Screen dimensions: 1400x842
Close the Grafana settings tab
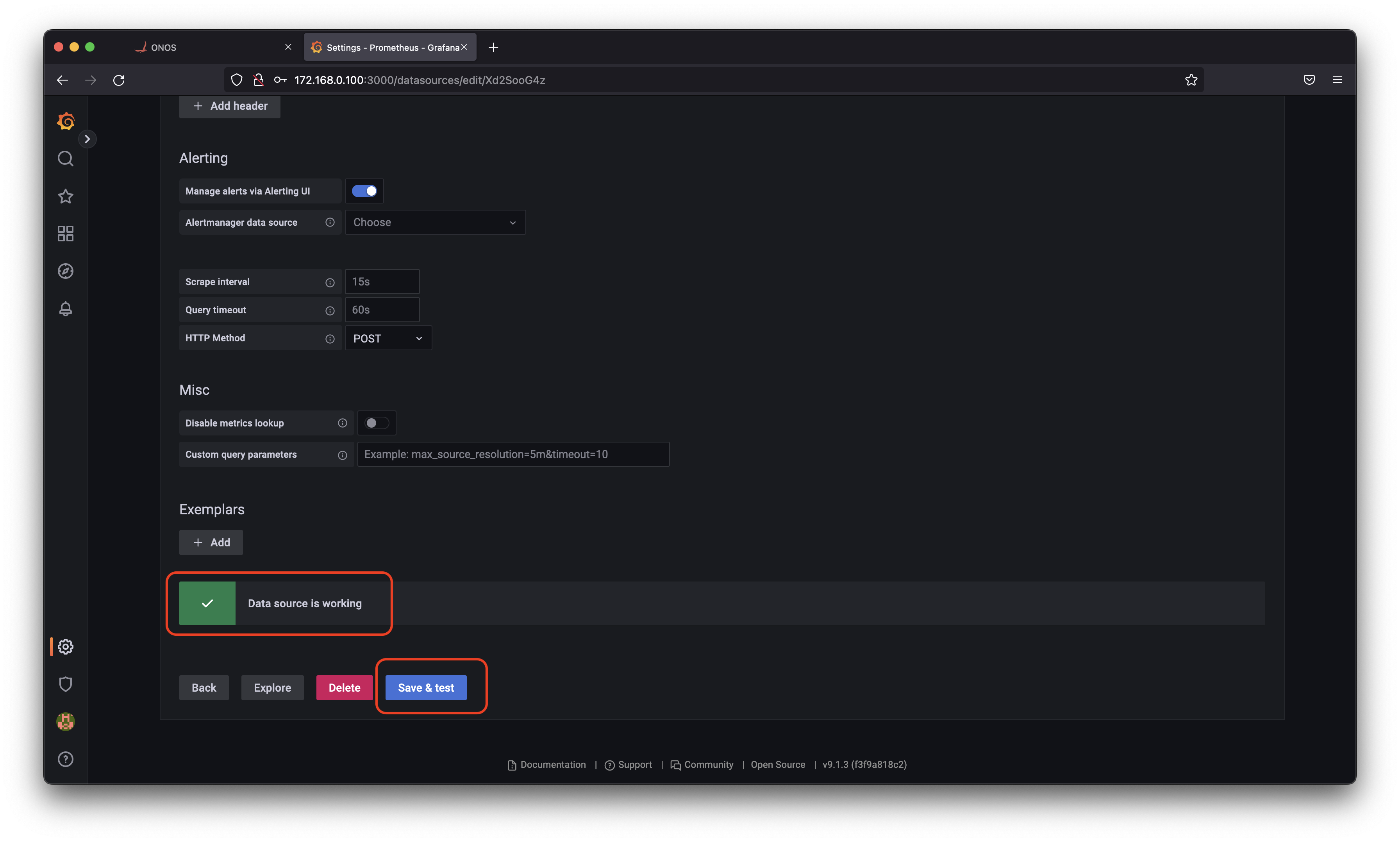coord(464,47)
